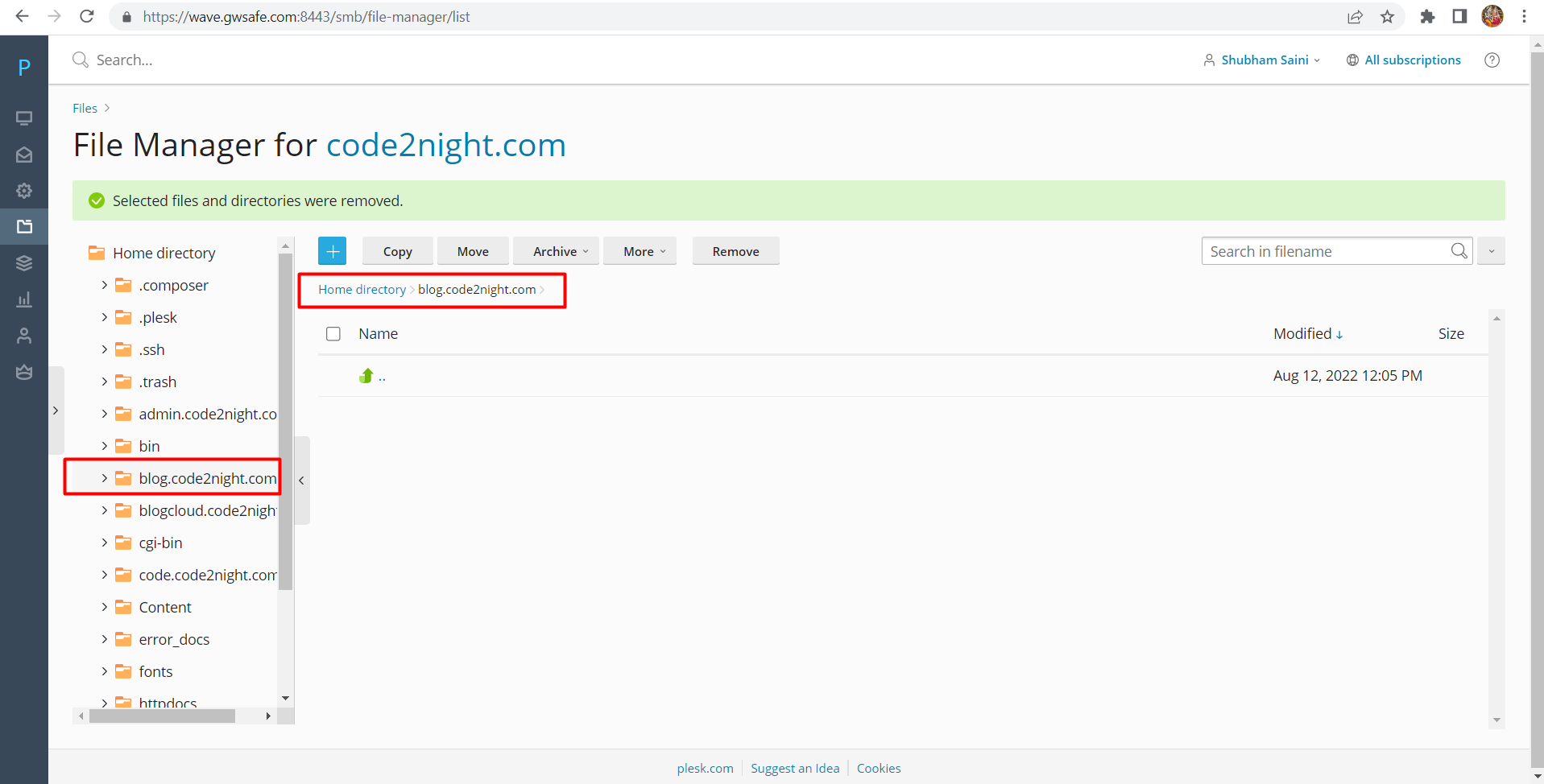The height and width of the screenshot is (784, 1544).
Task: Expand the .composer folder
Action: [104, 285]
